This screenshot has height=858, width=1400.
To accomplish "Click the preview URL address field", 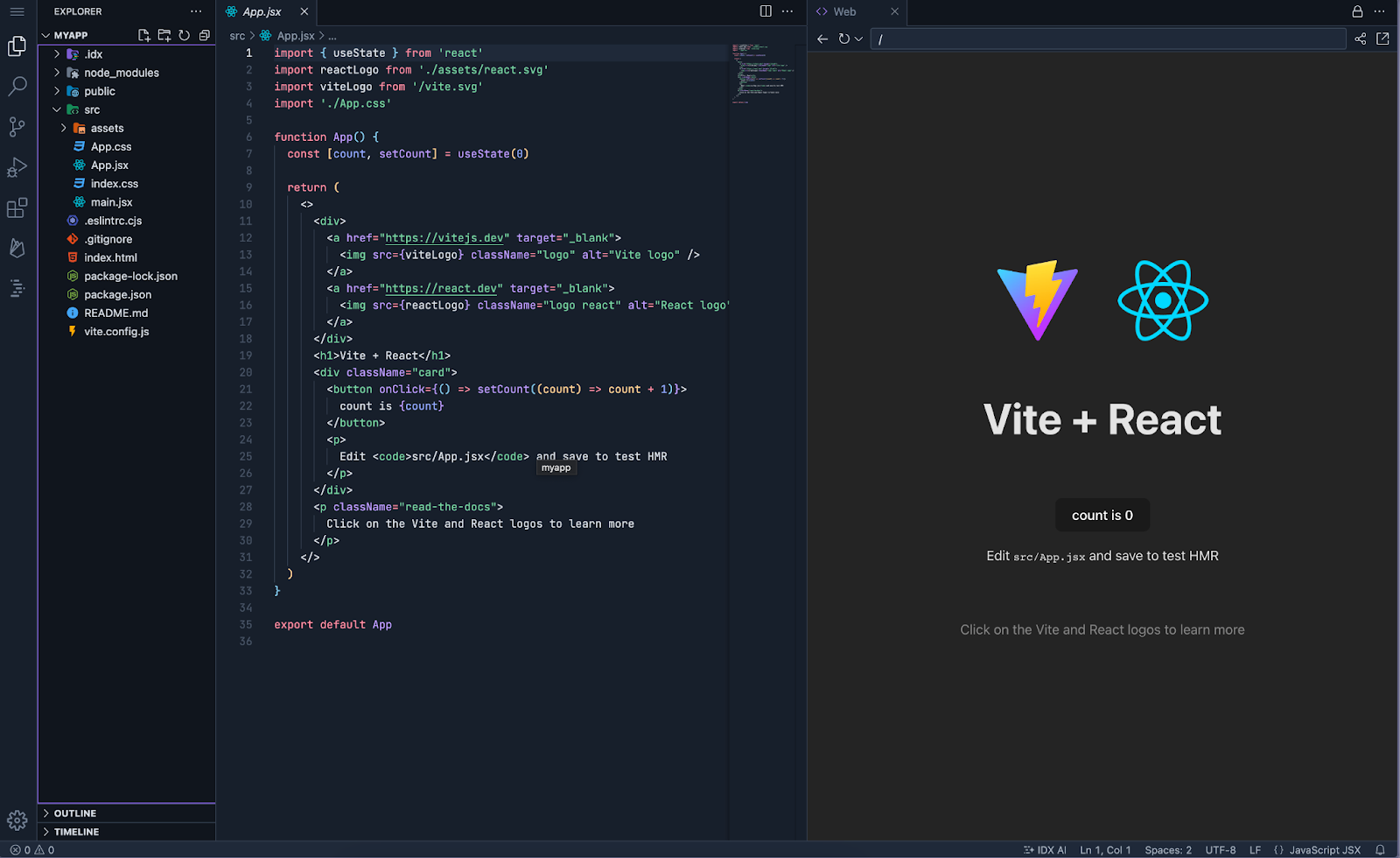I will coord(1108,39).
